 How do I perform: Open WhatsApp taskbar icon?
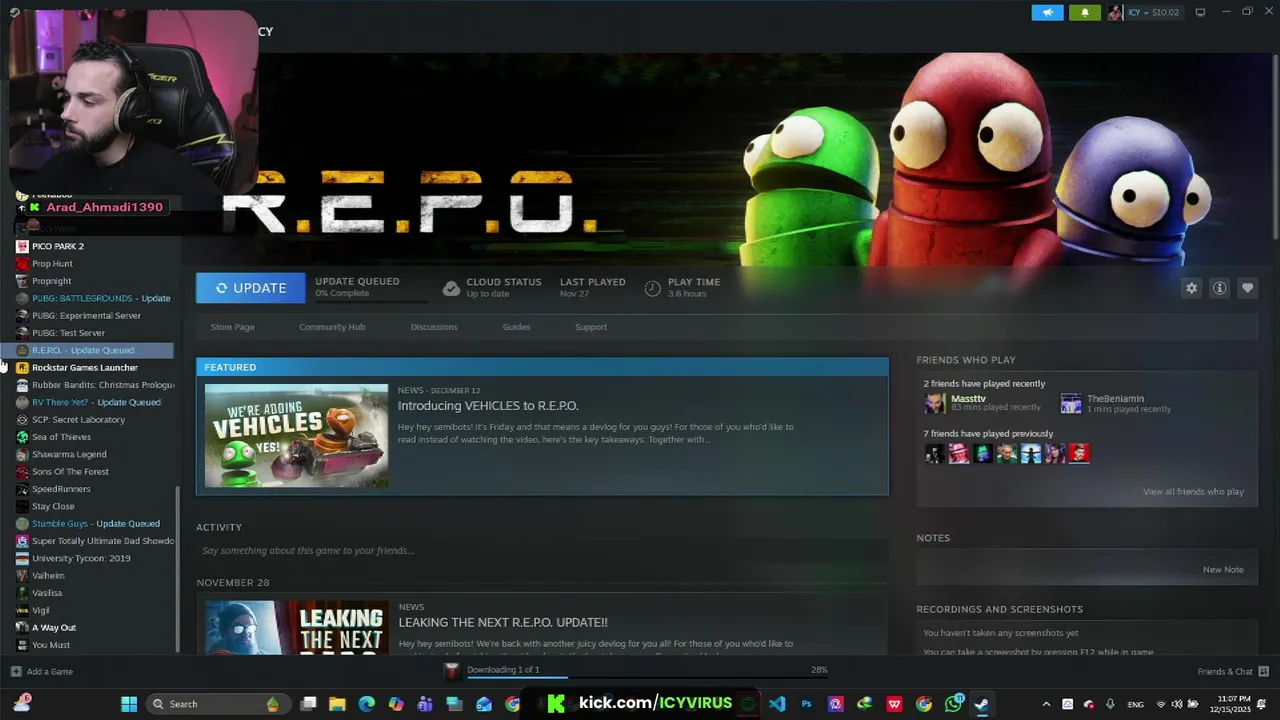point(953,704)
